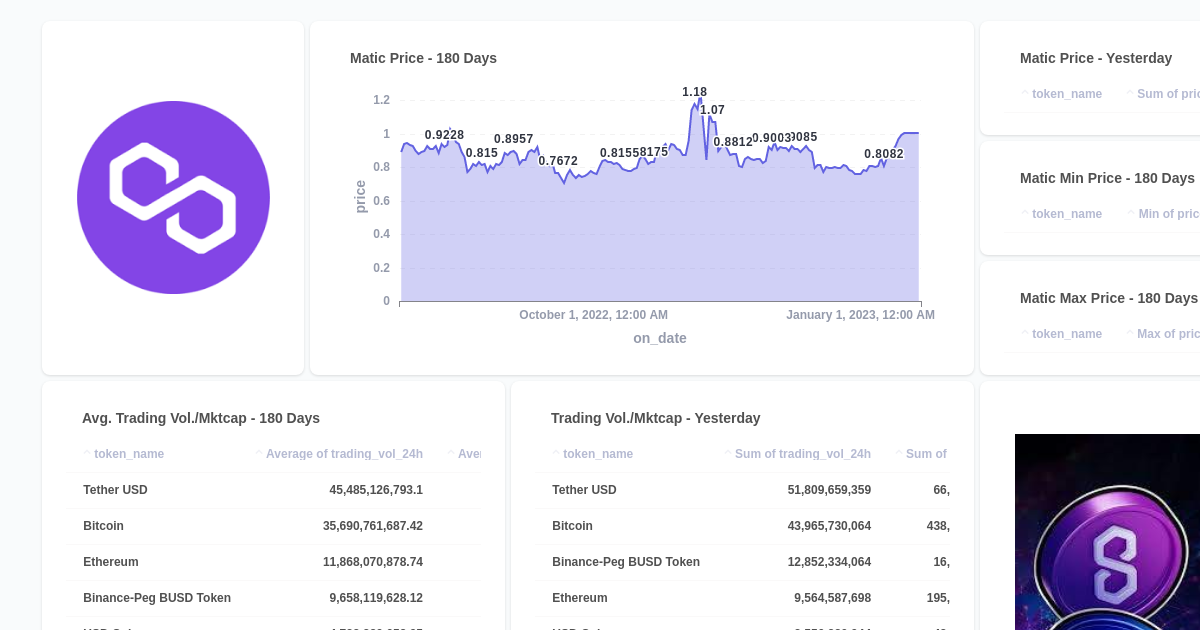The image size is (1200, 630).
Task: Click the Matic Price - 180 Days chart title
Action: [x=423, y=58]
